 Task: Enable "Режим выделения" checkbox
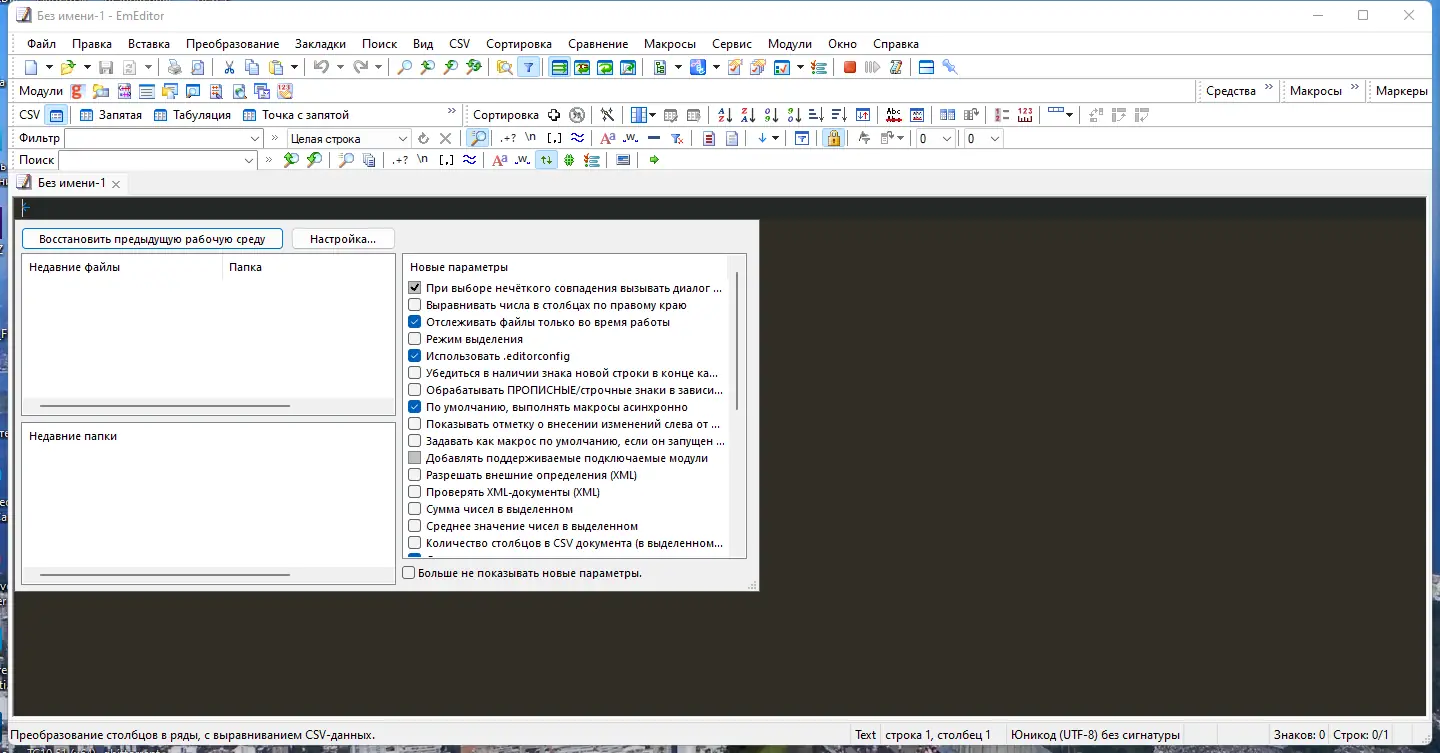[415, 339]
